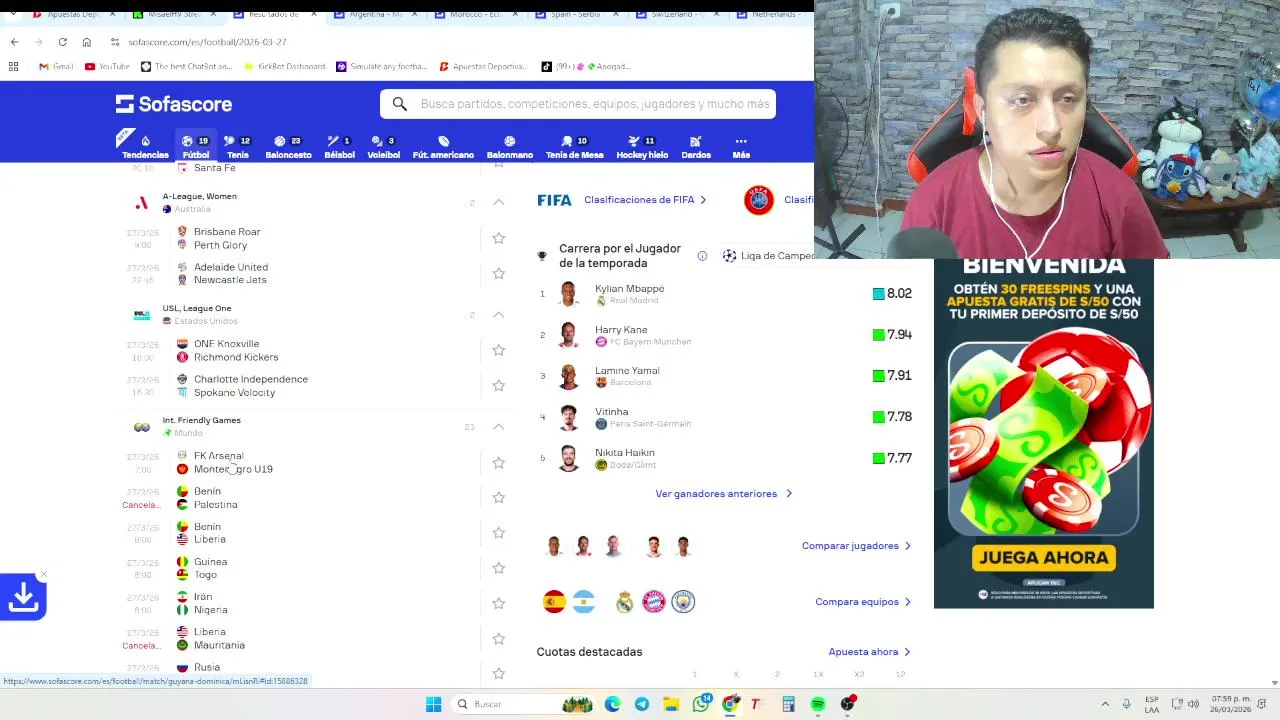Select the Spain flag for team comparison
This screenshot has width=1280, height=720.
click(554, 602)
